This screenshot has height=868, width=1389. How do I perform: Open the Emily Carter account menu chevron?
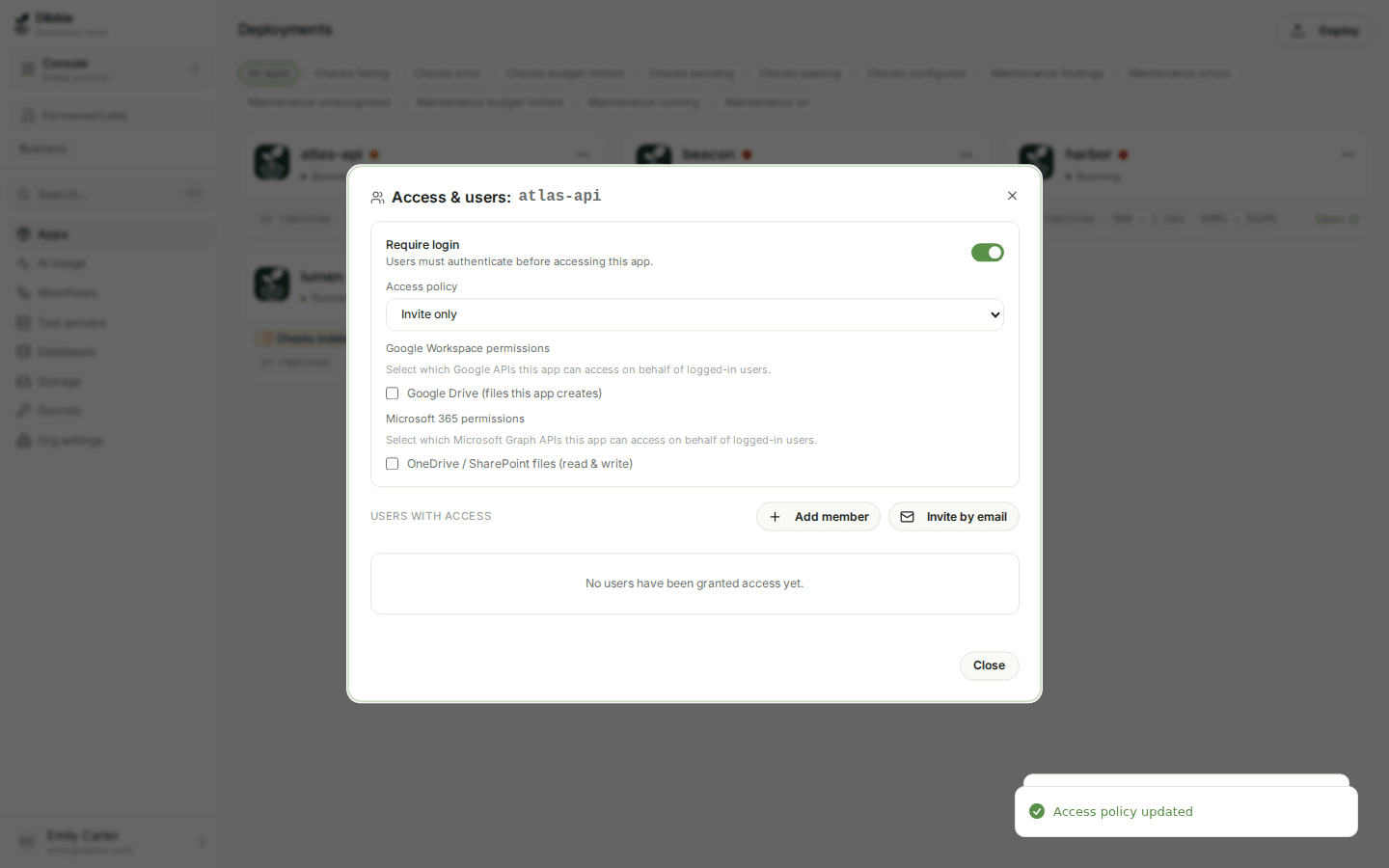[202, 842]
